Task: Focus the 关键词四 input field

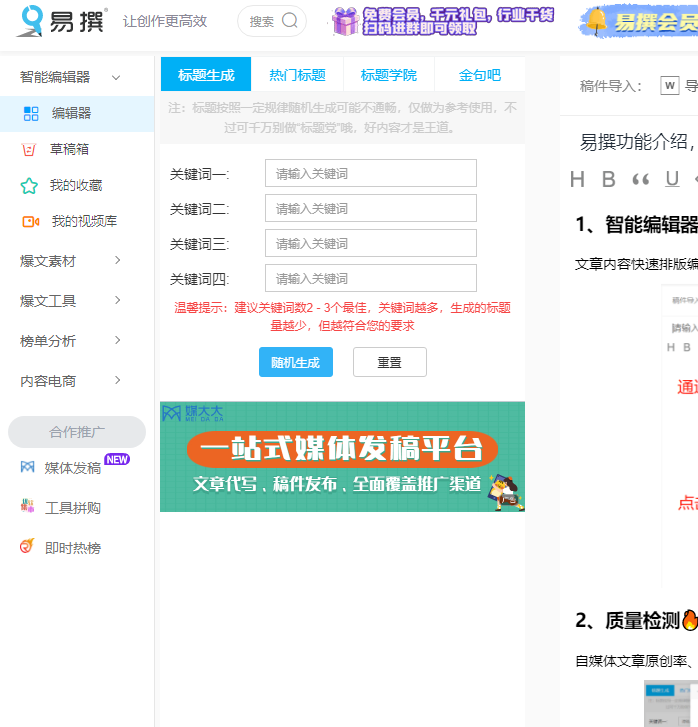Action: click(x=371, y=278)
